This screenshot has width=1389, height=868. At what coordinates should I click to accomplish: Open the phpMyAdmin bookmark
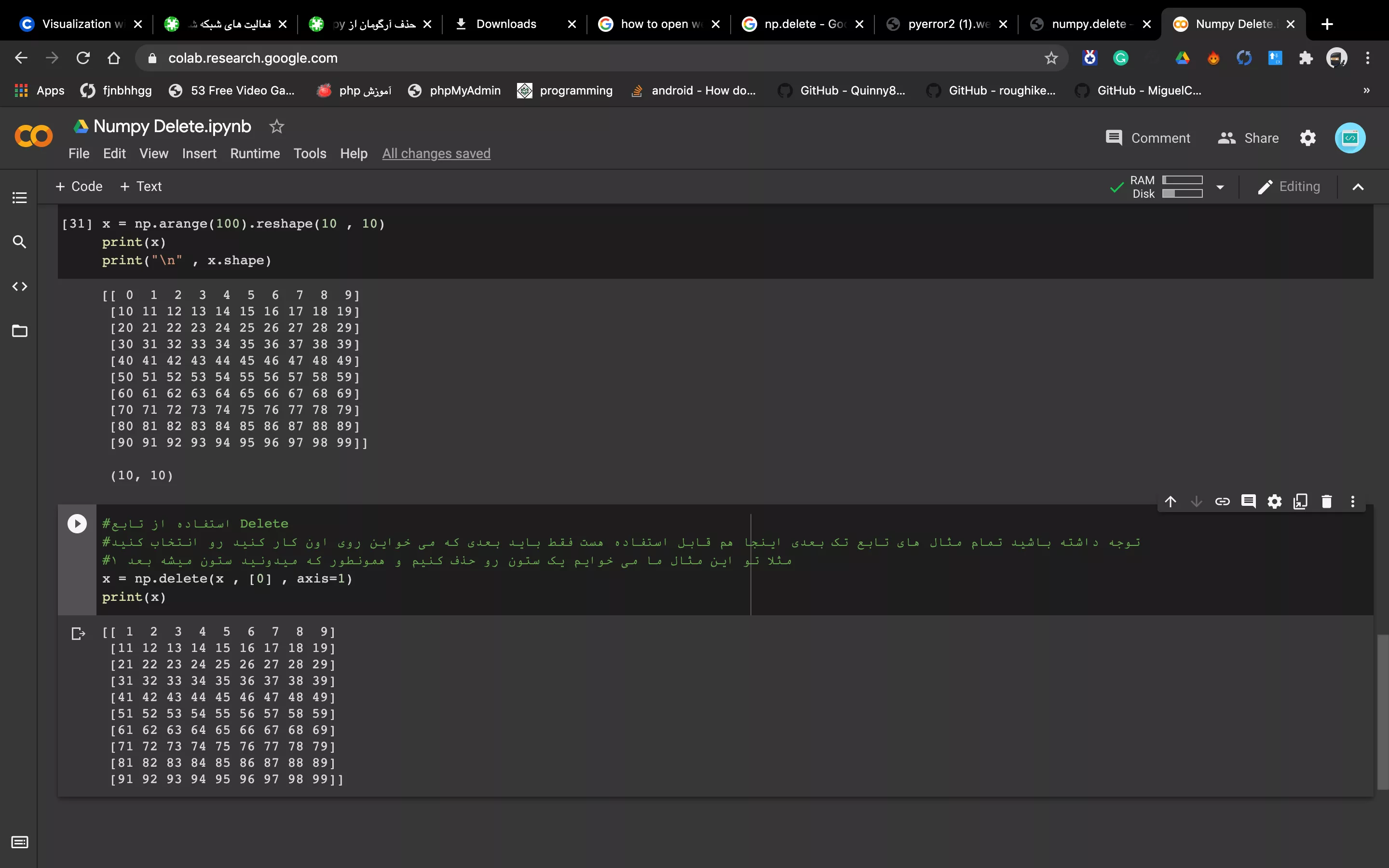pos(454,91)
